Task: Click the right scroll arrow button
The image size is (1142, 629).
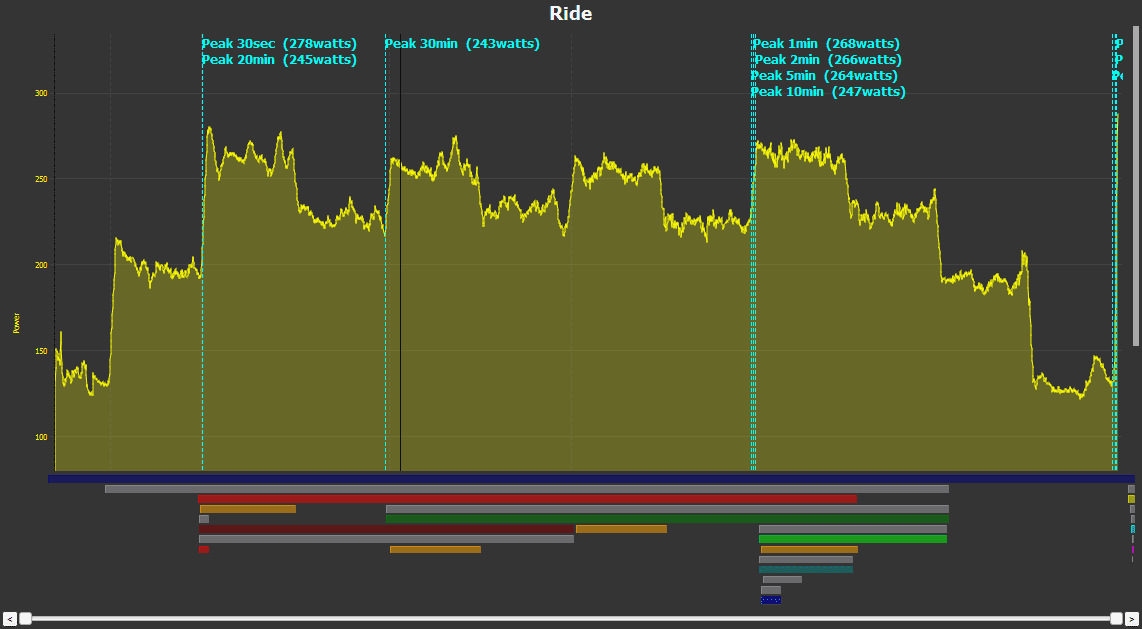Action: point(1132,619)
